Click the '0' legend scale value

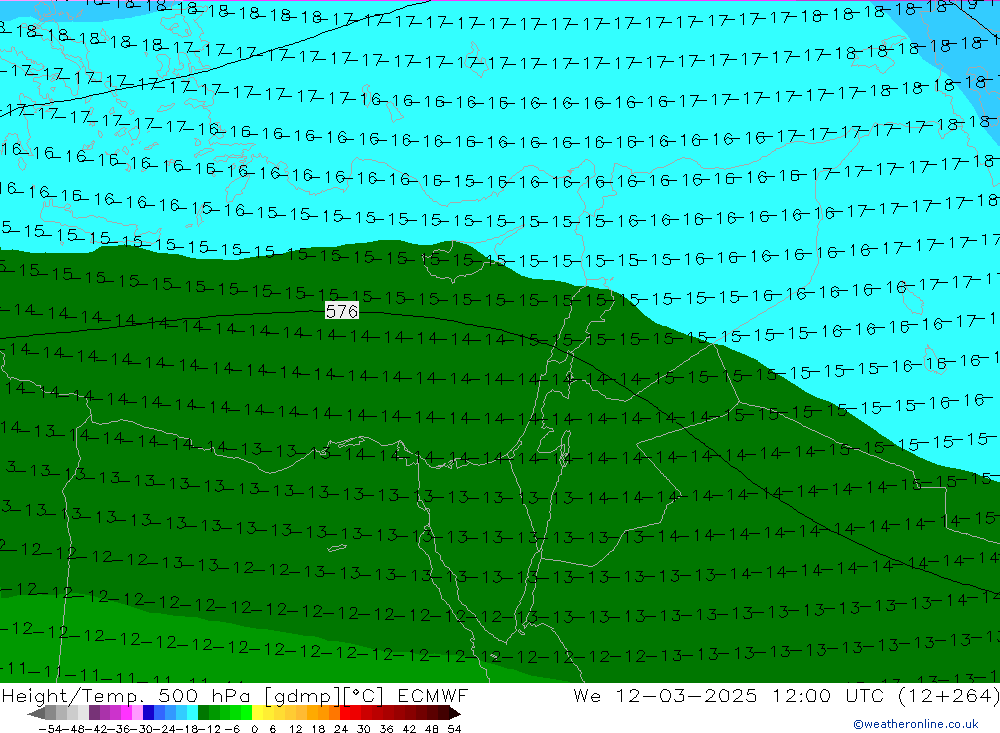pos(254,729)
